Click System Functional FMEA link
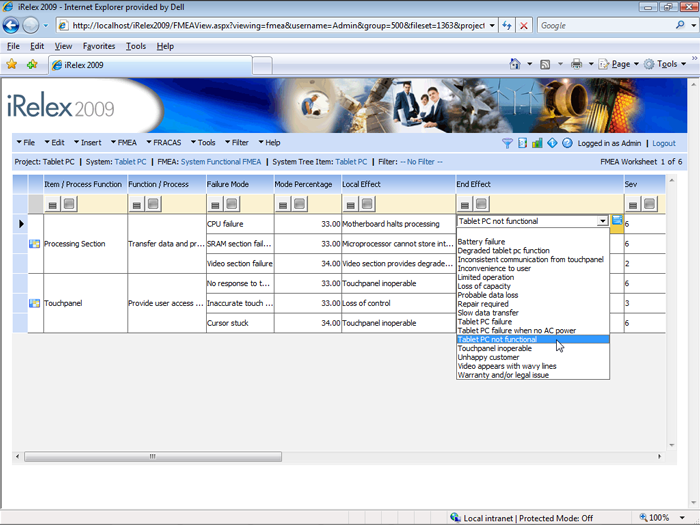 [x=221, y=162]
